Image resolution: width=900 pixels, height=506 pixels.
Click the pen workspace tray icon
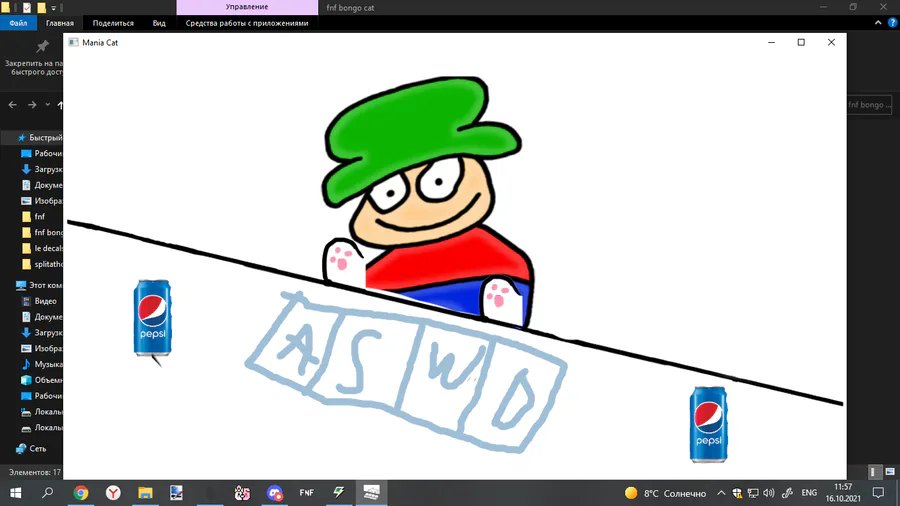coord(788,493)
